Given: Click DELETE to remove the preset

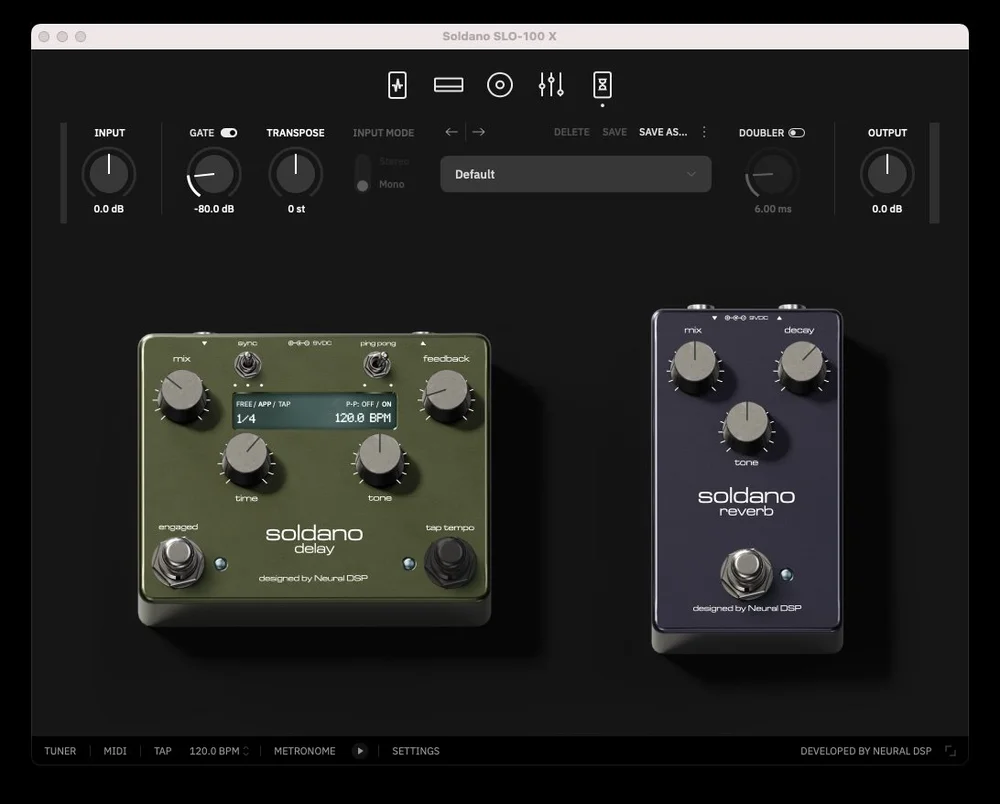Looking at the screenshot, I should (x=571, y=131).
